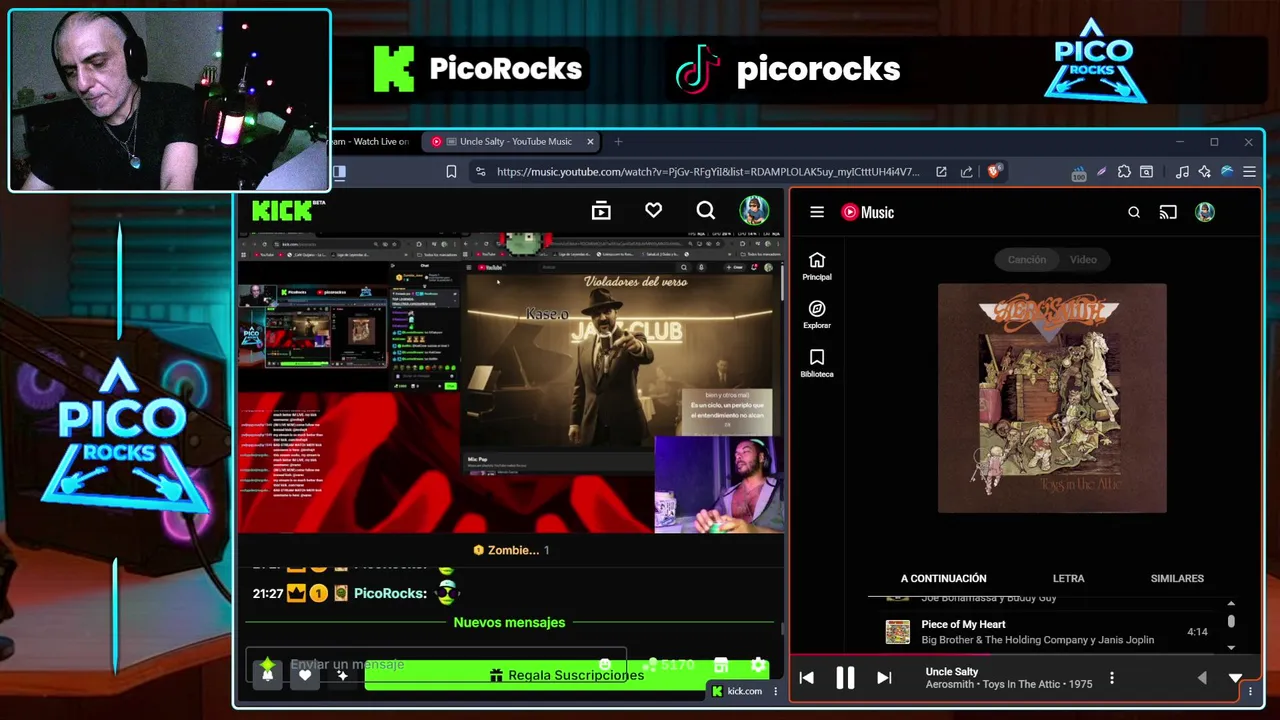Click the Brave Shields lion icon
The width and height of the screenshot is (1280, 720).
[994, 171]
